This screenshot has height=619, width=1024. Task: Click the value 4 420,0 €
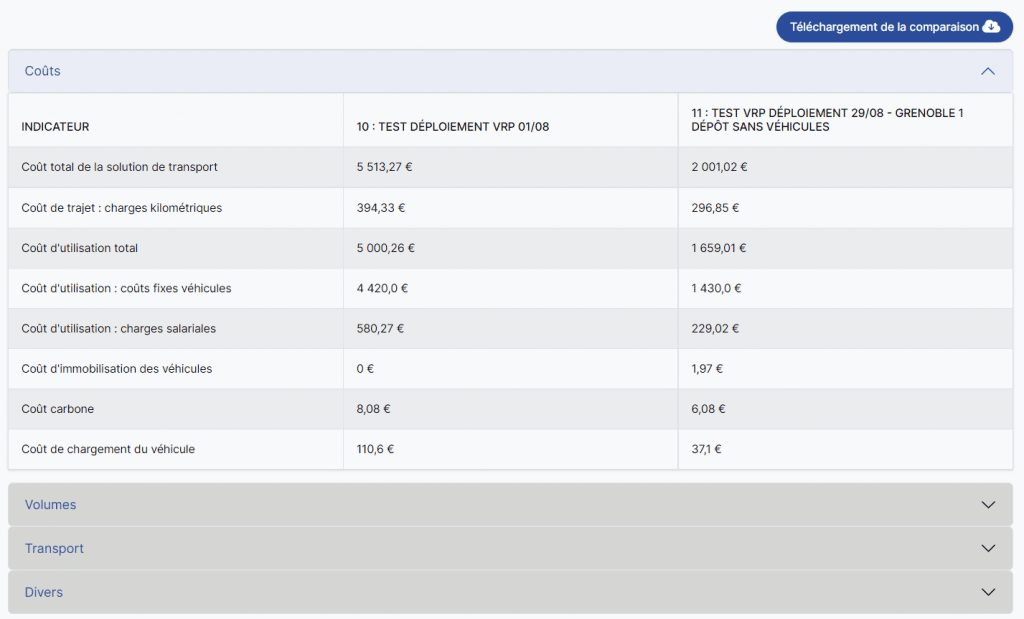[x=382, y=288]
